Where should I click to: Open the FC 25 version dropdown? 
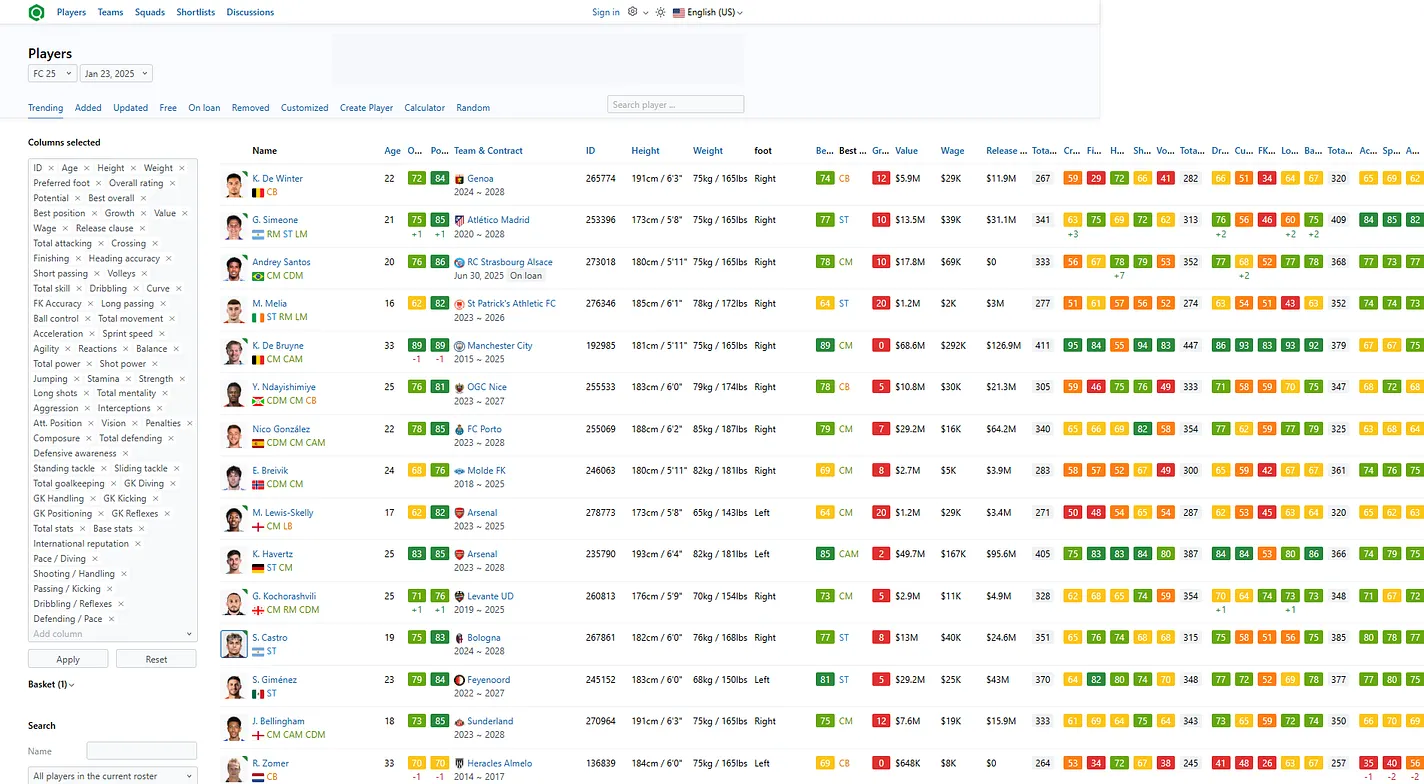(x=52, y=73)
